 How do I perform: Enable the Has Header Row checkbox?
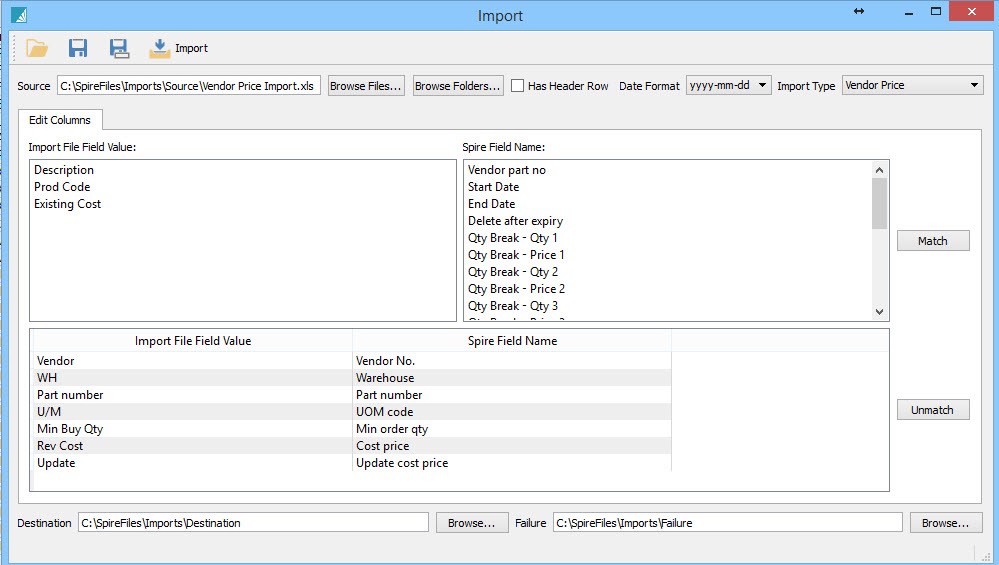518,86
